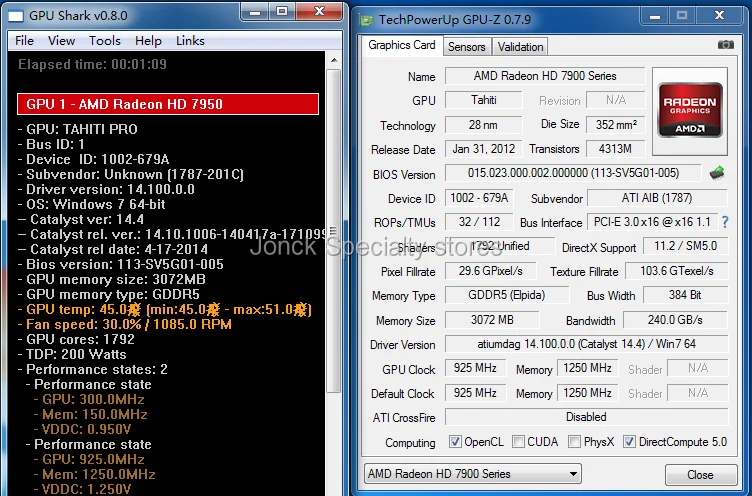This screenshot has height=496, width=752.
Task: Click the 3072 MB Memory Size field
Action: tap(492, 320)
